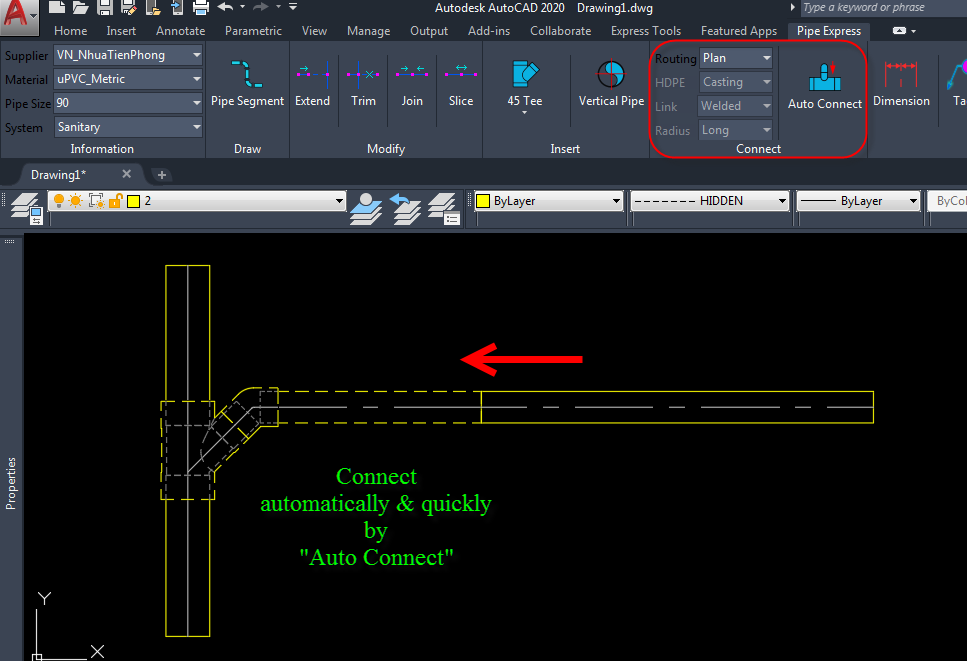The image size is (967, 661).
Task: Click the Redo arrow icon
Action: [x=261, y=7]
